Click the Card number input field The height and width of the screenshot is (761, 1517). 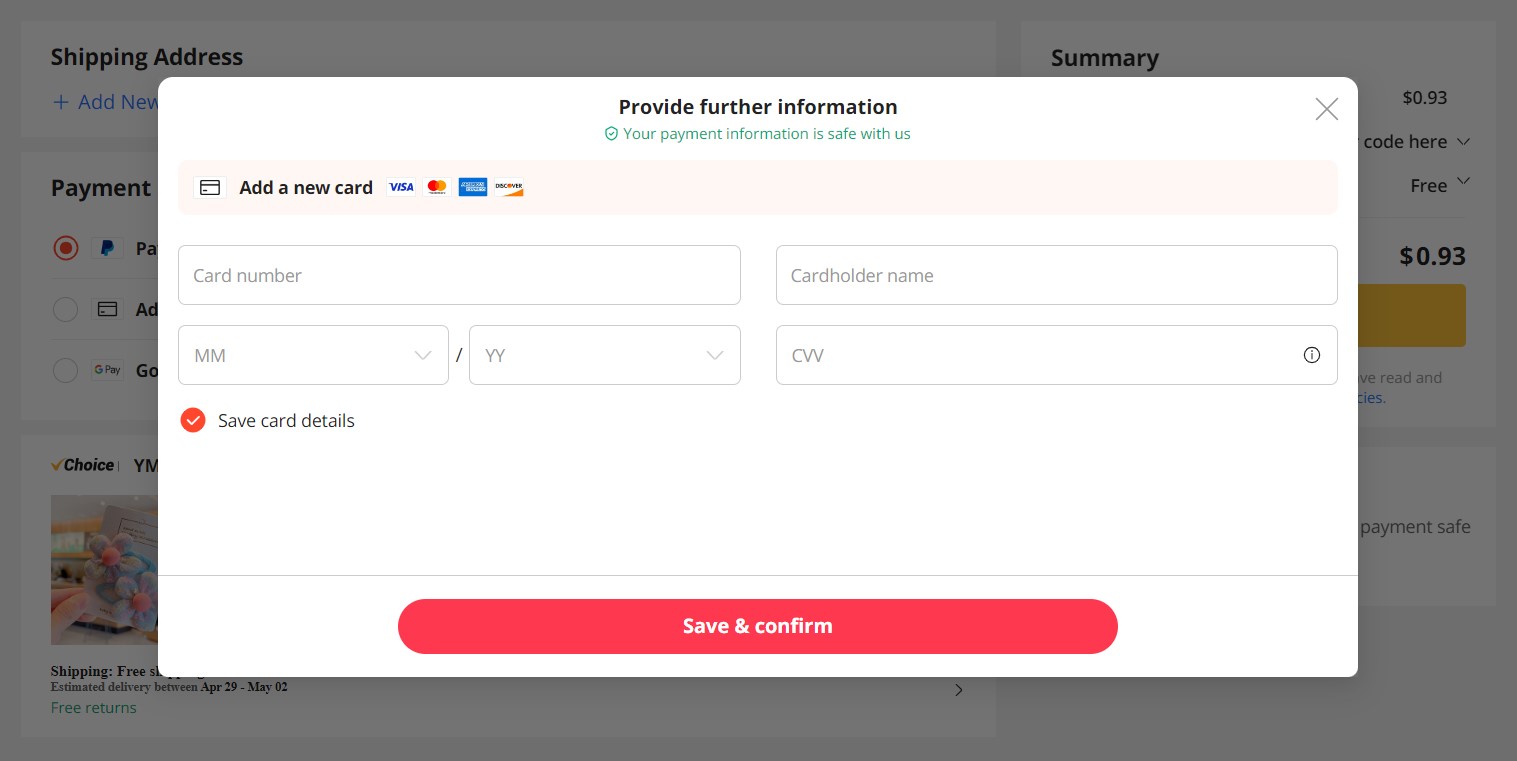(459, 275)
